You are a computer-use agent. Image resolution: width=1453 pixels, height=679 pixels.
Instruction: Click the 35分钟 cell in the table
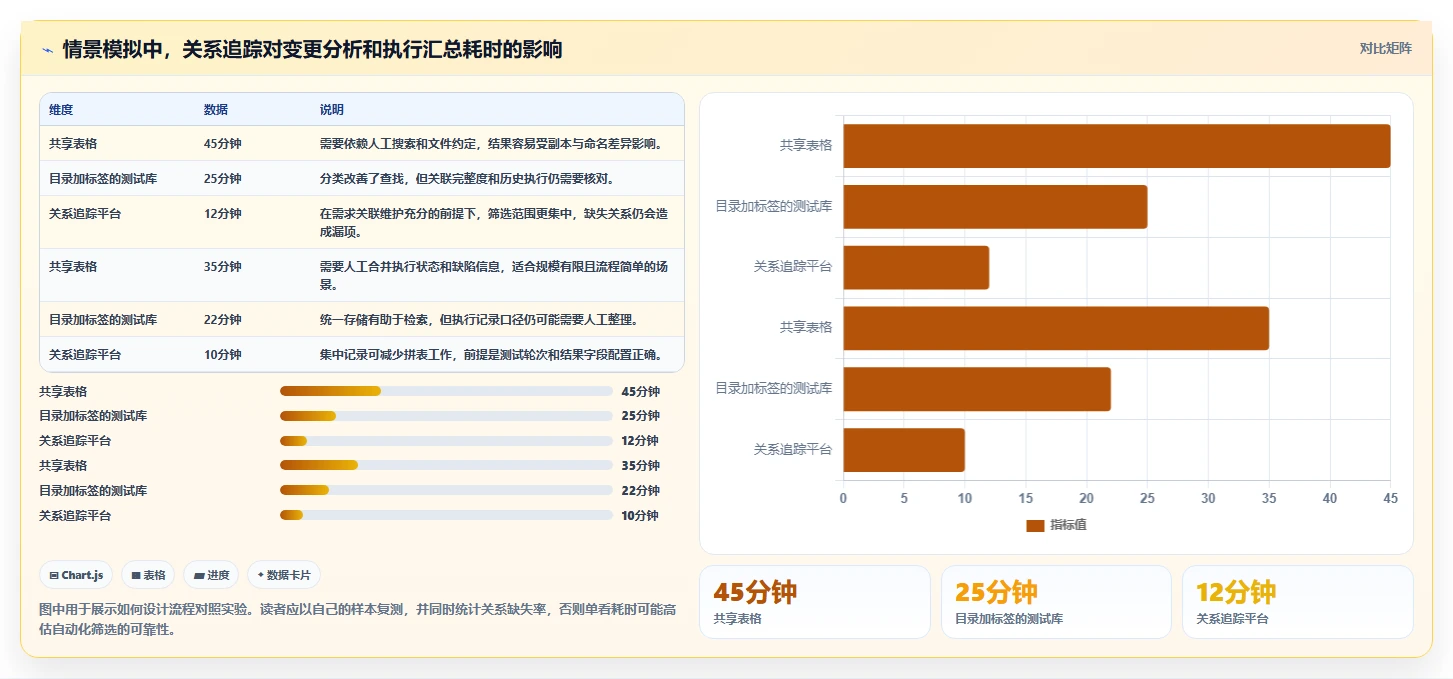pos(223,267)
